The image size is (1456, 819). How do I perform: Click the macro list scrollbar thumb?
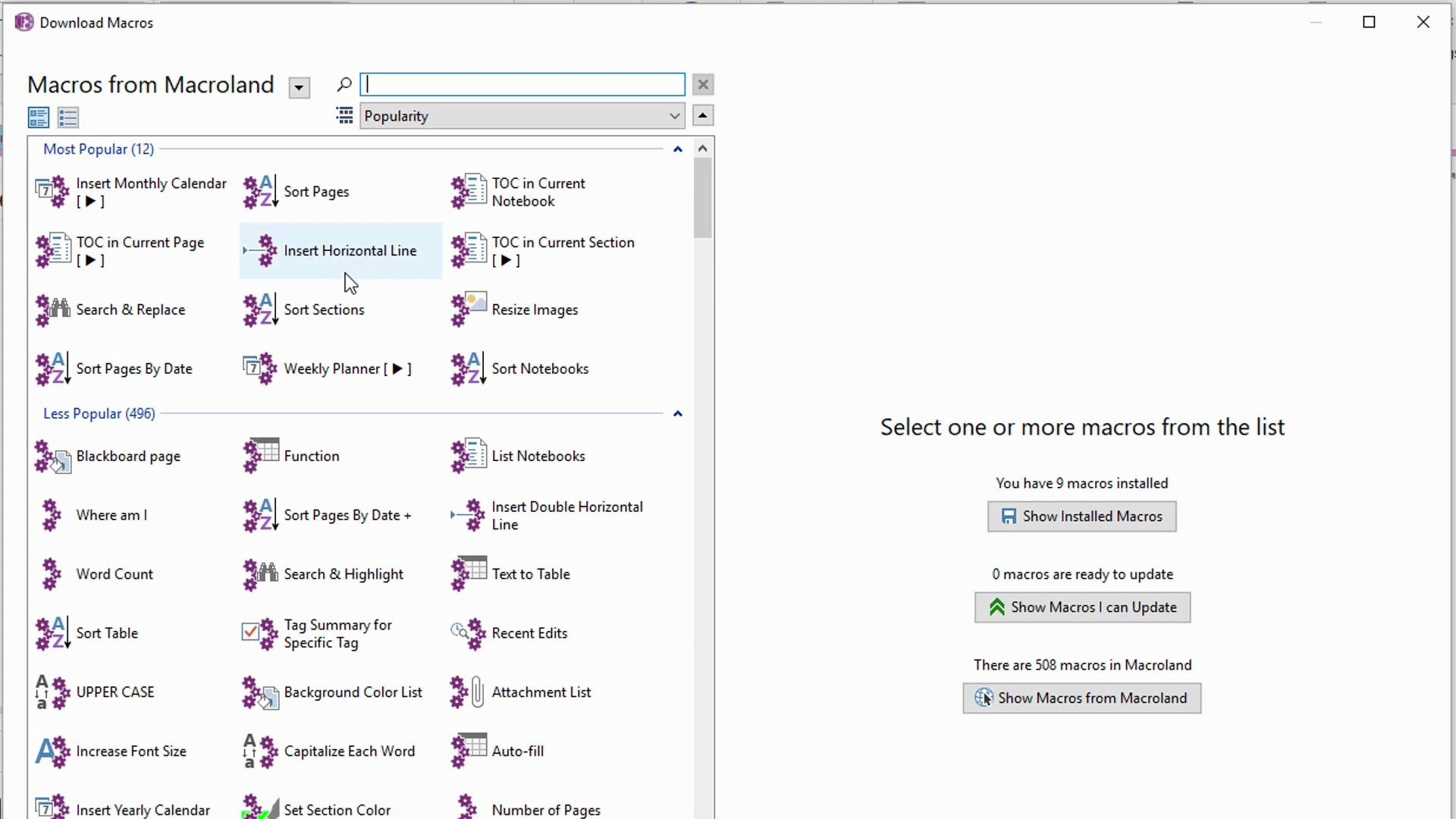[x=703, y=197]
